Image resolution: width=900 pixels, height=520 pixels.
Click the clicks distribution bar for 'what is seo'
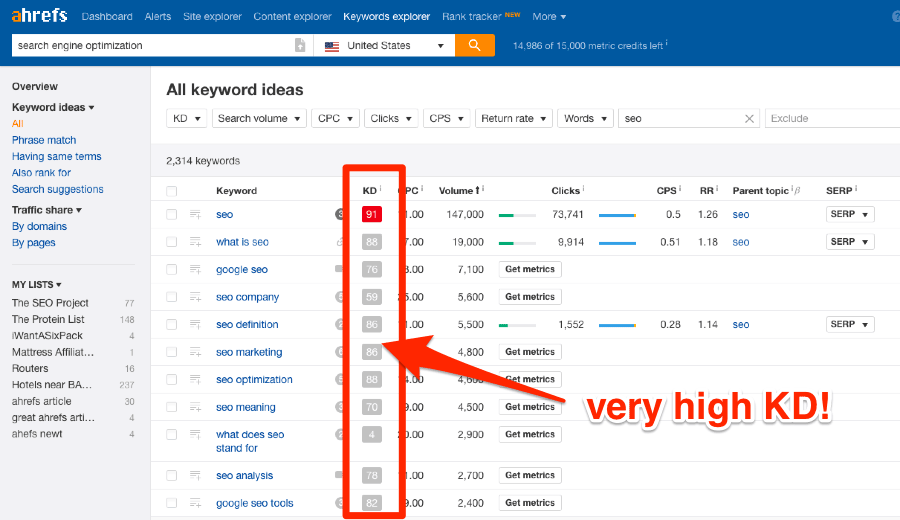coord(617,243)
